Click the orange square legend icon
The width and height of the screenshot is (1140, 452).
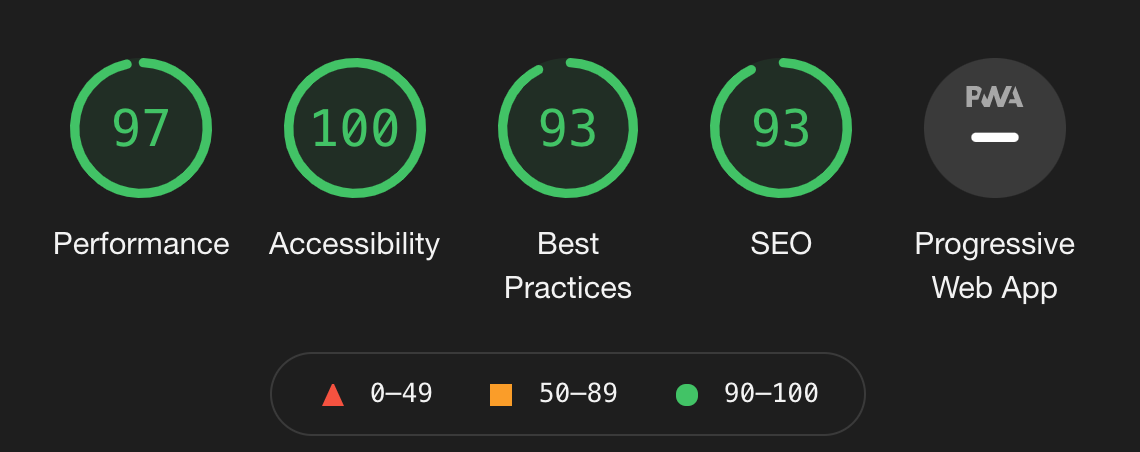pyautogui.click(x=501, y=395)
